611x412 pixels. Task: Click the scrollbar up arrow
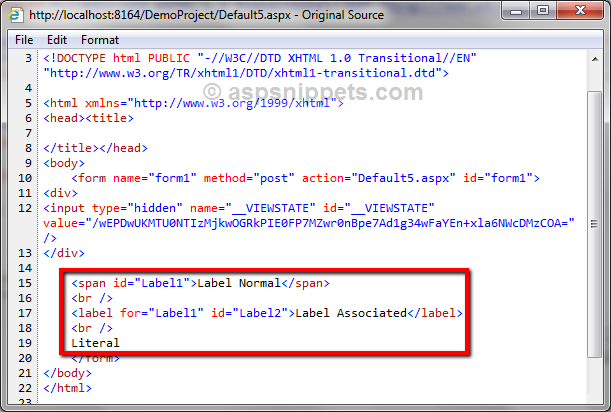(595, 59)
